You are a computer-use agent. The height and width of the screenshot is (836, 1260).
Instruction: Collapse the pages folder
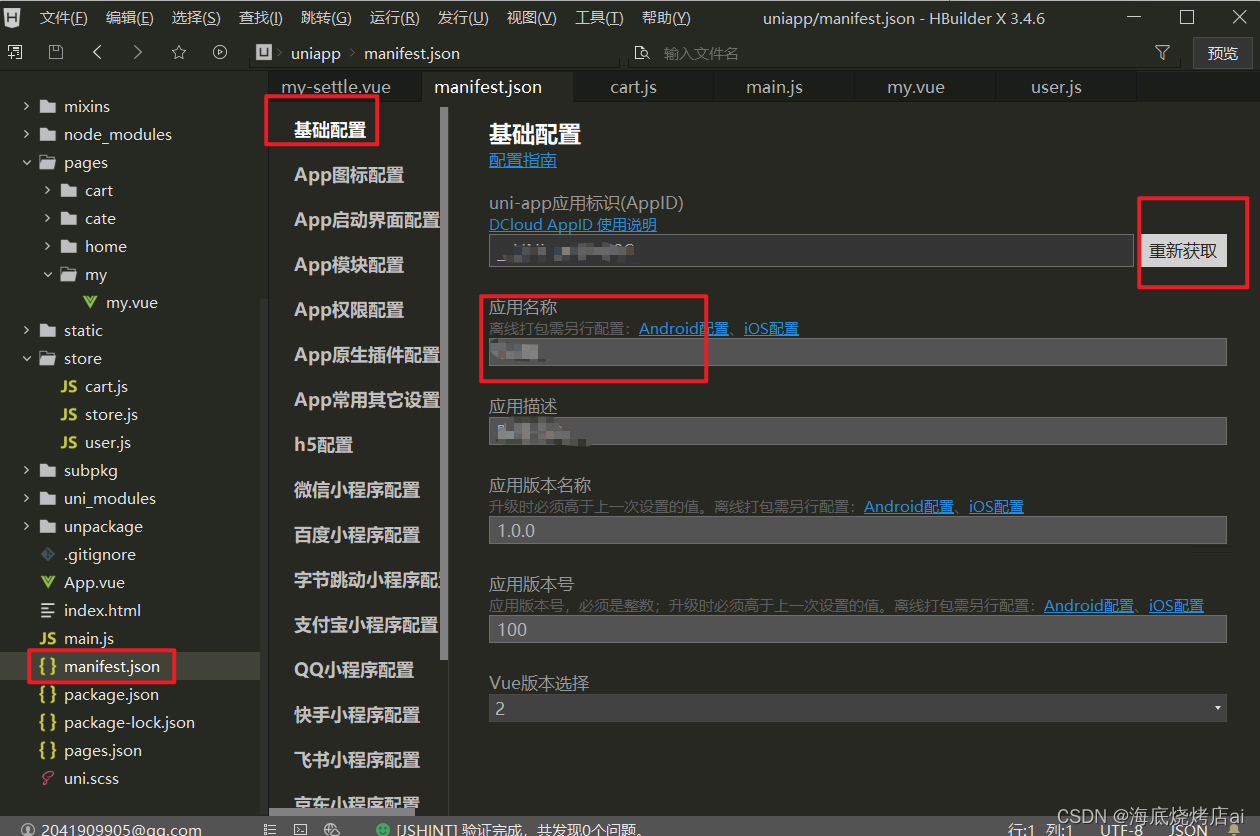pyautogui.click(x=26, y=162)
